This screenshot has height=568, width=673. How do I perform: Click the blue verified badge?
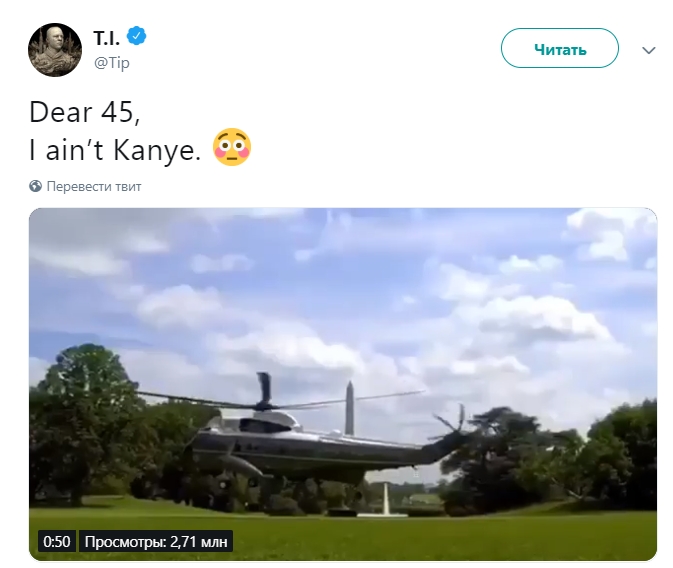[x=137, y=38]
